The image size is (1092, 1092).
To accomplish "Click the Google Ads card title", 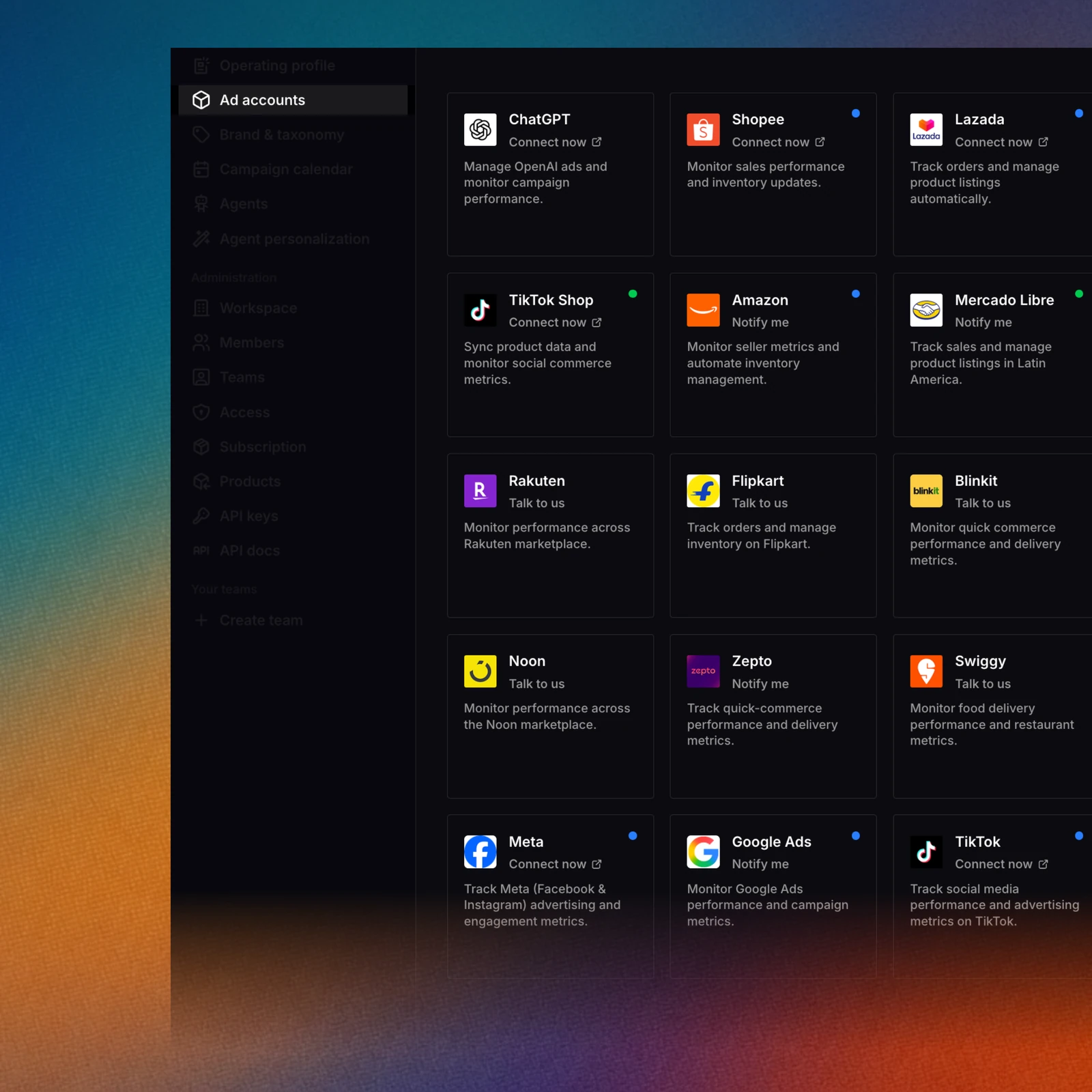I will click(772, 842).
